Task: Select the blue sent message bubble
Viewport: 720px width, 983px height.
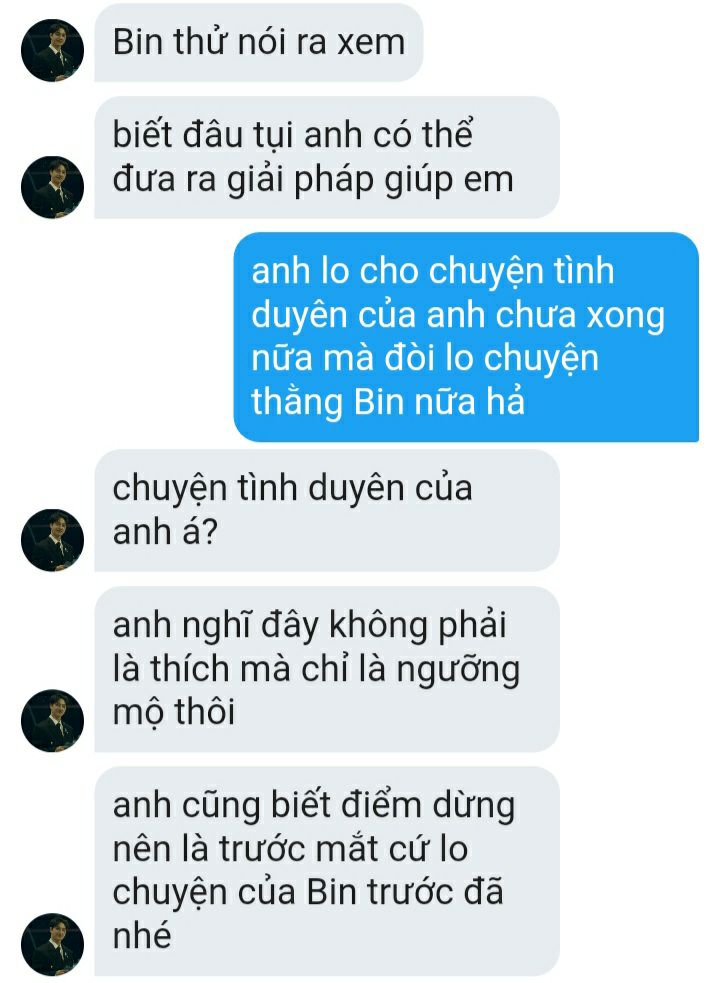Action: [466, 337]
